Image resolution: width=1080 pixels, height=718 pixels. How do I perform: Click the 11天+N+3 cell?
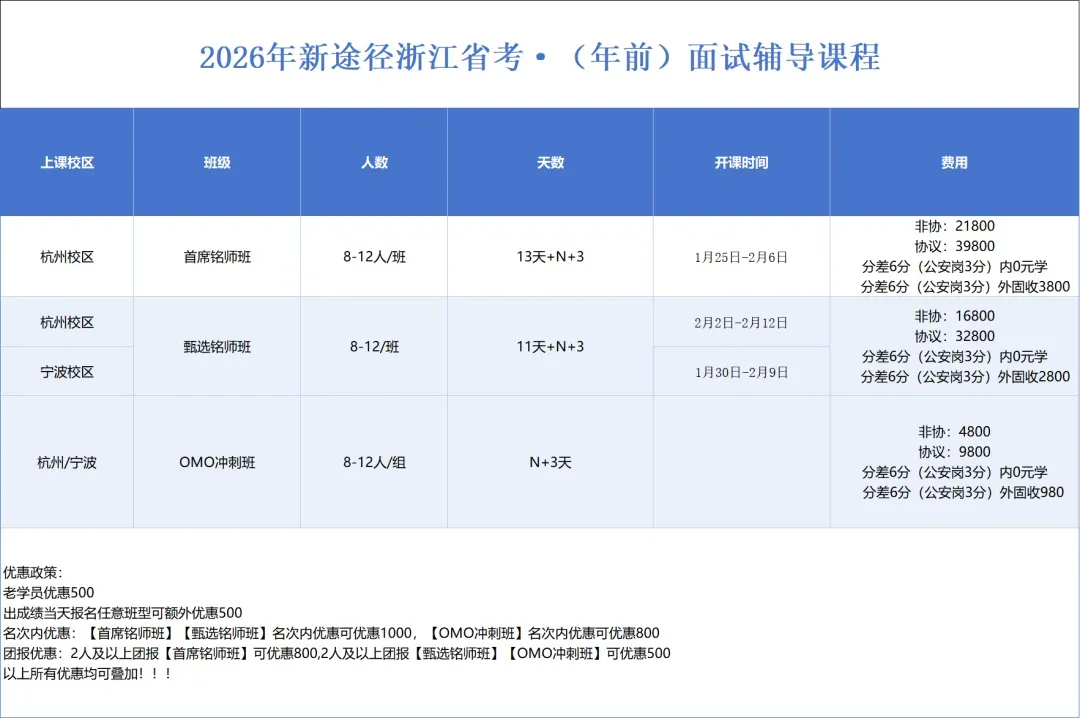tap(550, 347)
